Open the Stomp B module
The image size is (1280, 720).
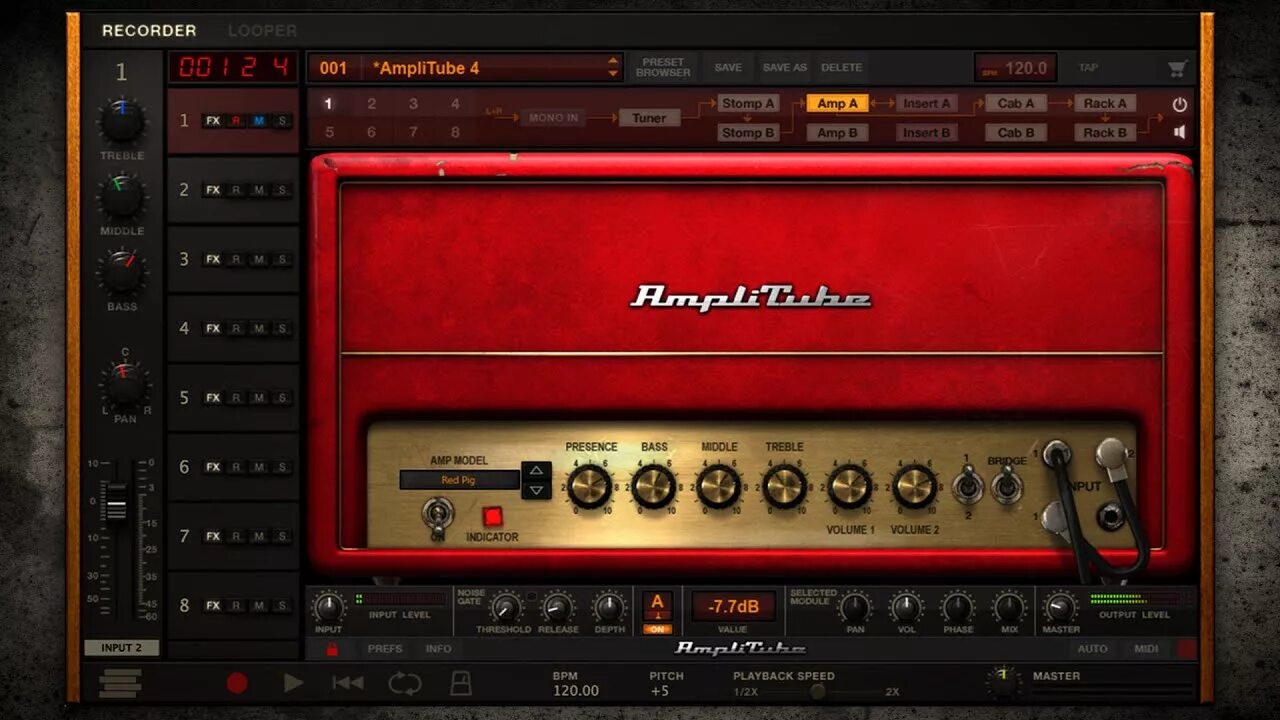tap(749, 132)
